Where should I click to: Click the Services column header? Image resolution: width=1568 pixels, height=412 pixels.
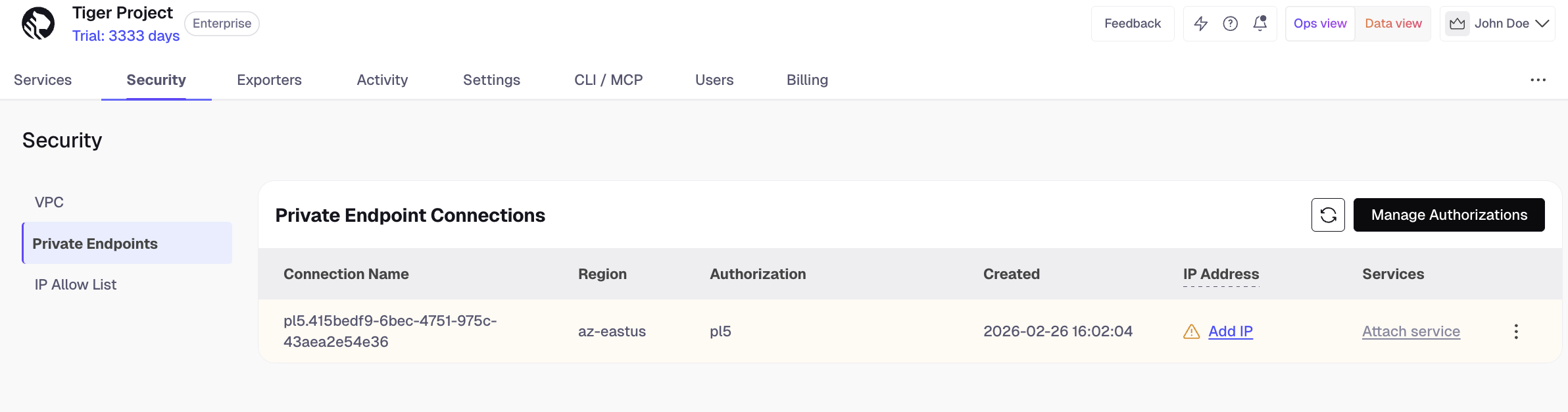click(1393, 274)
